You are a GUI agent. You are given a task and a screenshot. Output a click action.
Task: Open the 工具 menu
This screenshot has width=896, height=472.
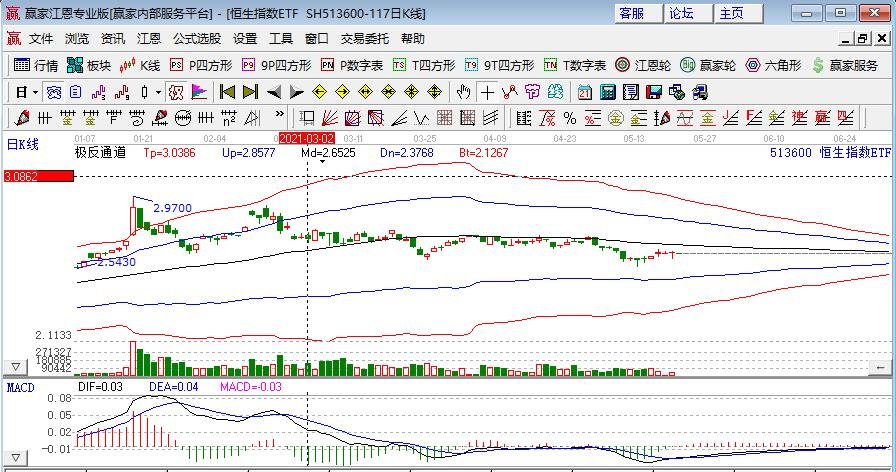point(281,39)
